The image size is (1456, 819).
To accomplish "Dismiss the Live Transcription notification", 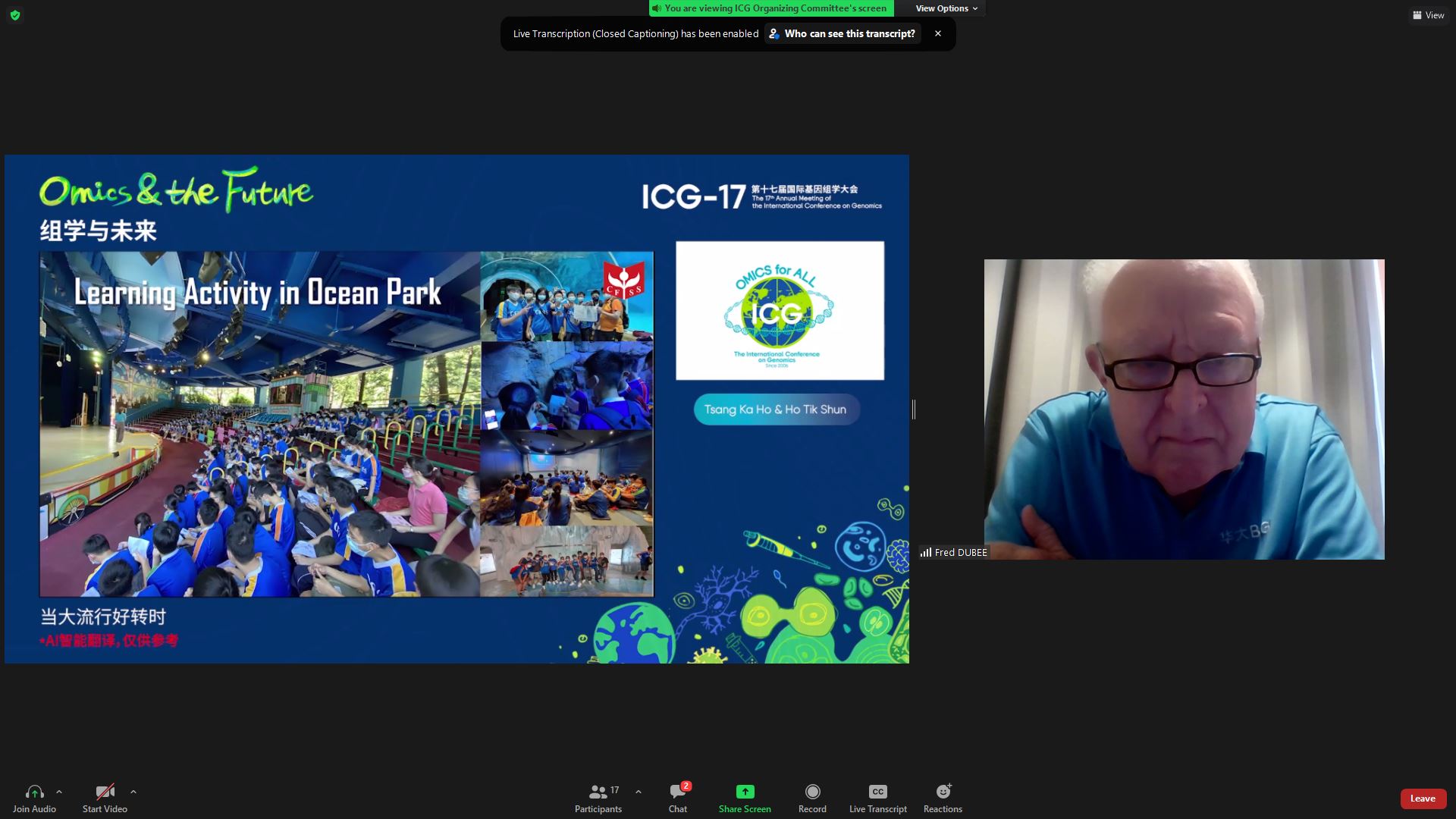I will click(938, 33).
